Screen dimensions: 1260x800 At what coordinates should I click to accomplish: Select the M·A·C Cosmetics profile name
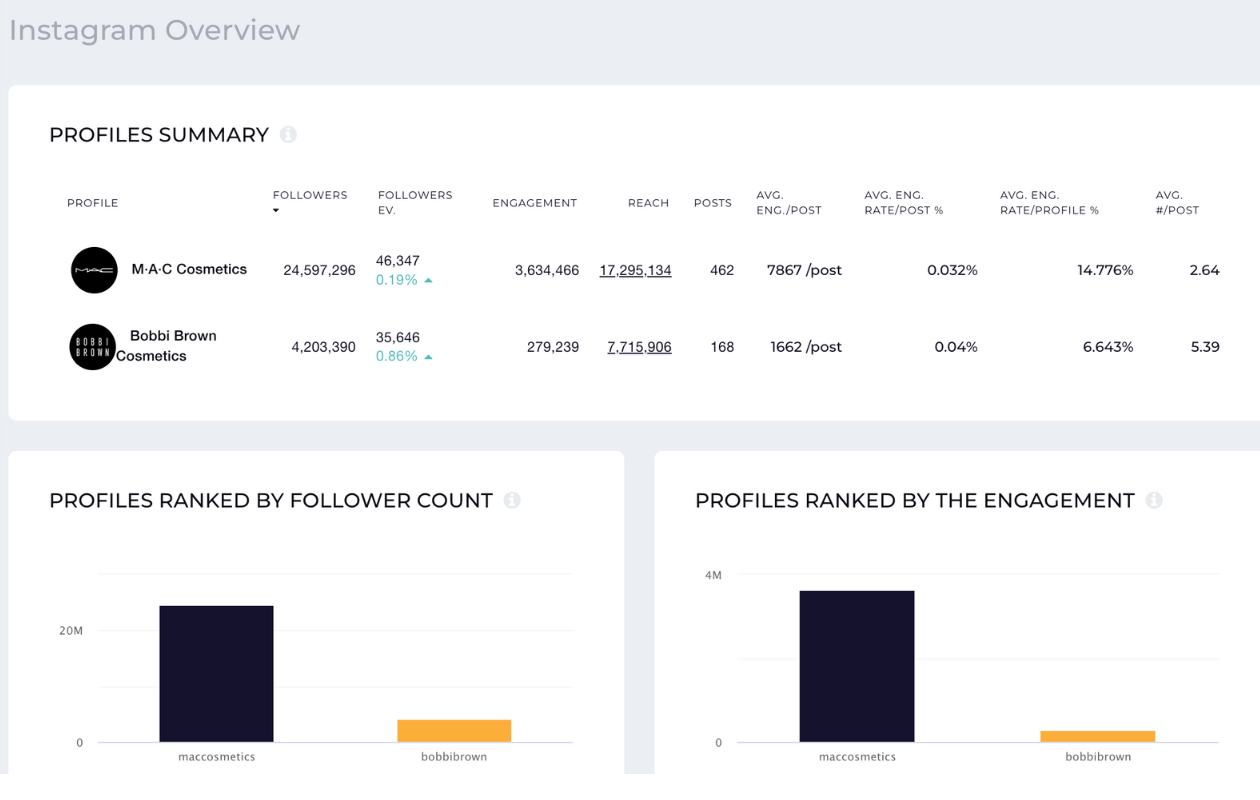pyautogui.click(x=189, y=269)
